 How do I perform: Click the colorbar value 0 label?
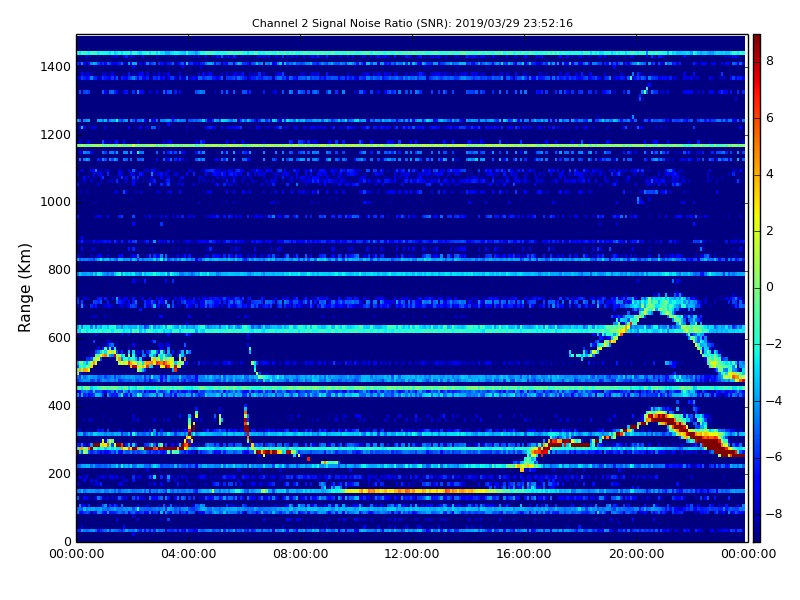pos(770,287)
